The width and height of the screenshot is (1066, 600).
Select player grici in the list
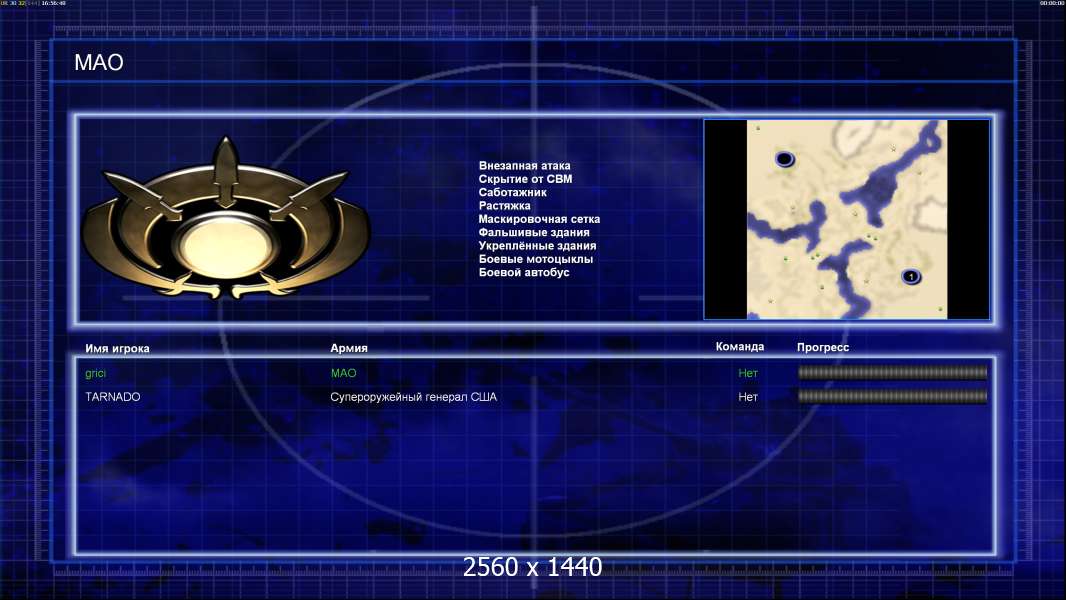(95, 373)
